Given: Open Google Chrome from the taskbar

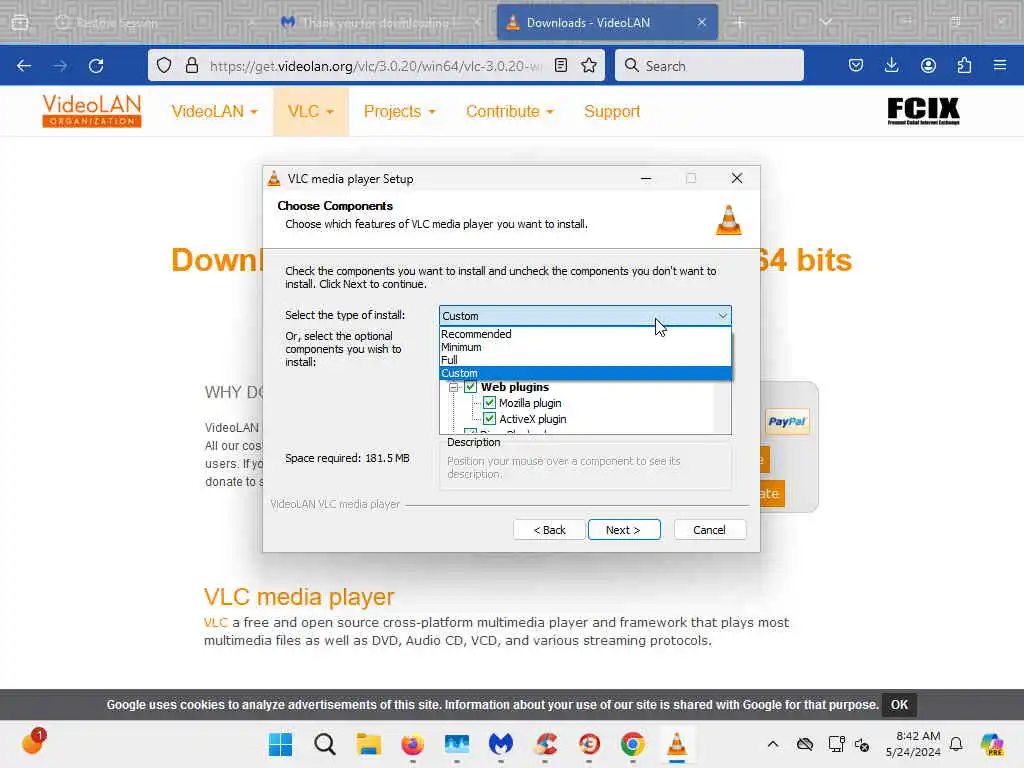Looking at the screenshot, I should pos(632,744).
